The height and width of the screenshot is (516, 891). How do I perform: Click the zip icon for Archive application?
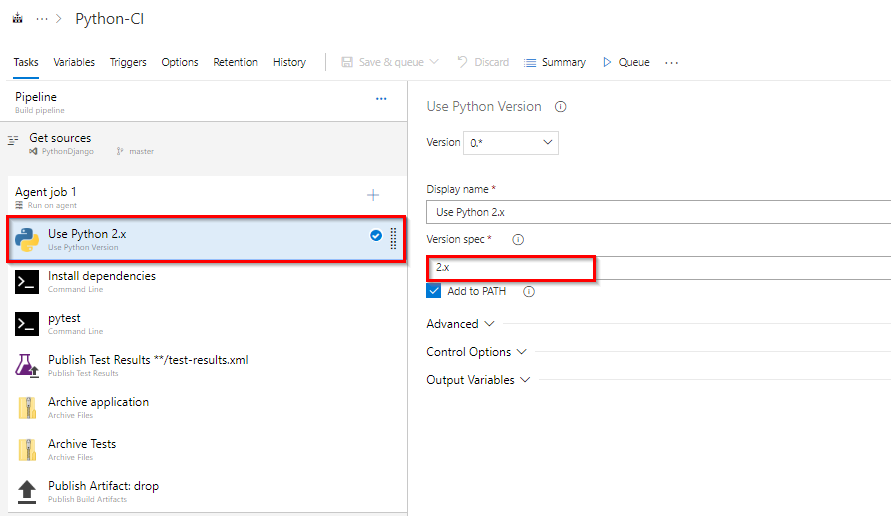(x=27, y=408)
